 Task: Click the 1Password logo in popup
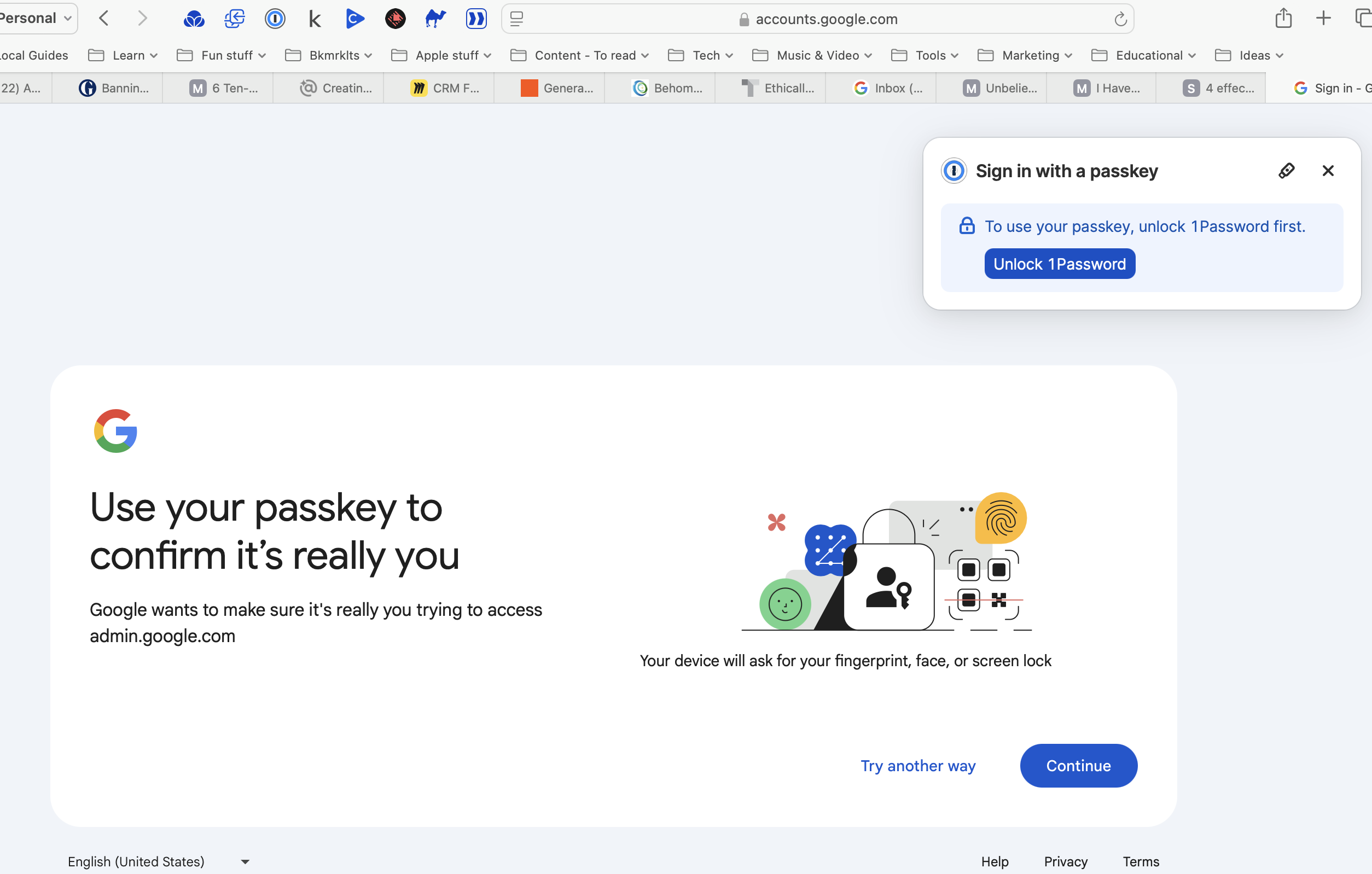[954, 170]
